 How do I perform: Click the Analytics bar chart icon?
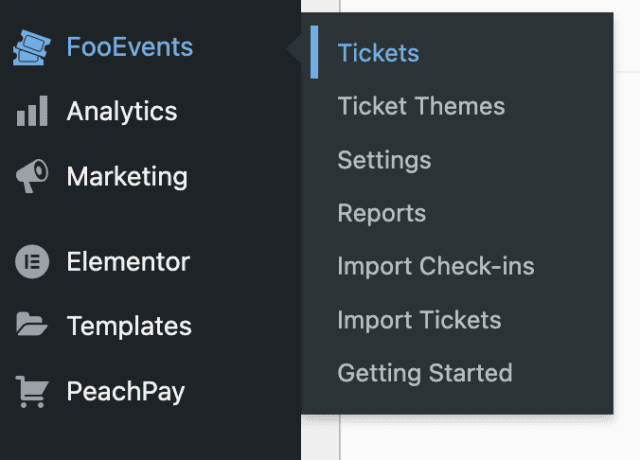pos(32,111)
